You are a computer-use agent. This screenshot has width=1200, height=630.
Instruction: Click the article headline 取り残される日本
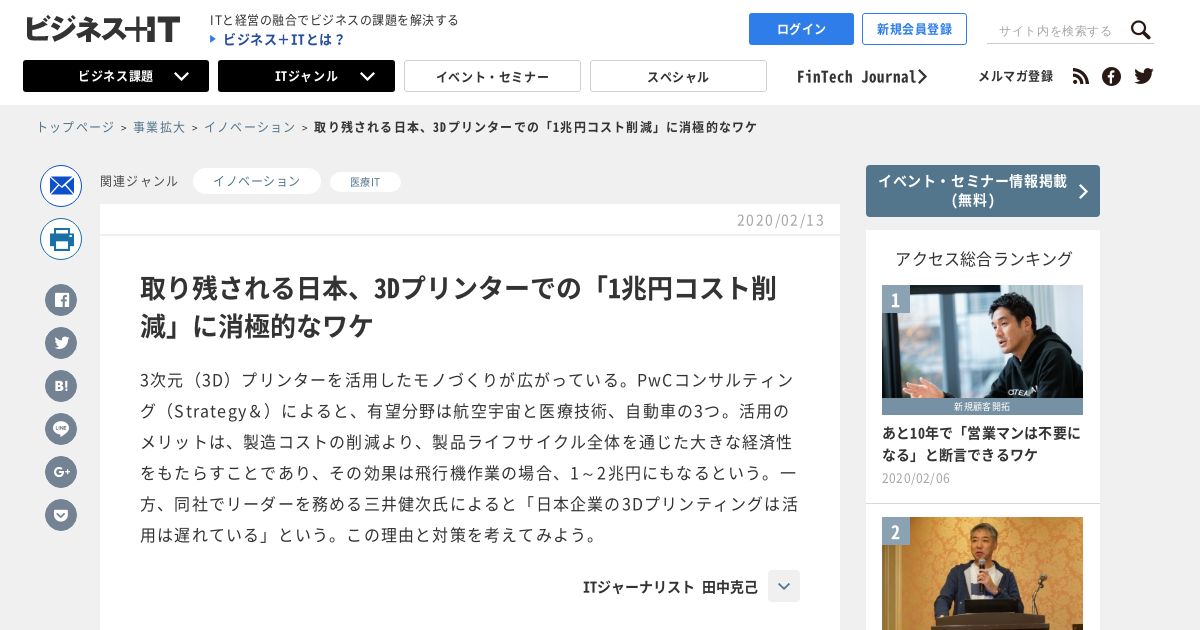[x=459, y=307]
